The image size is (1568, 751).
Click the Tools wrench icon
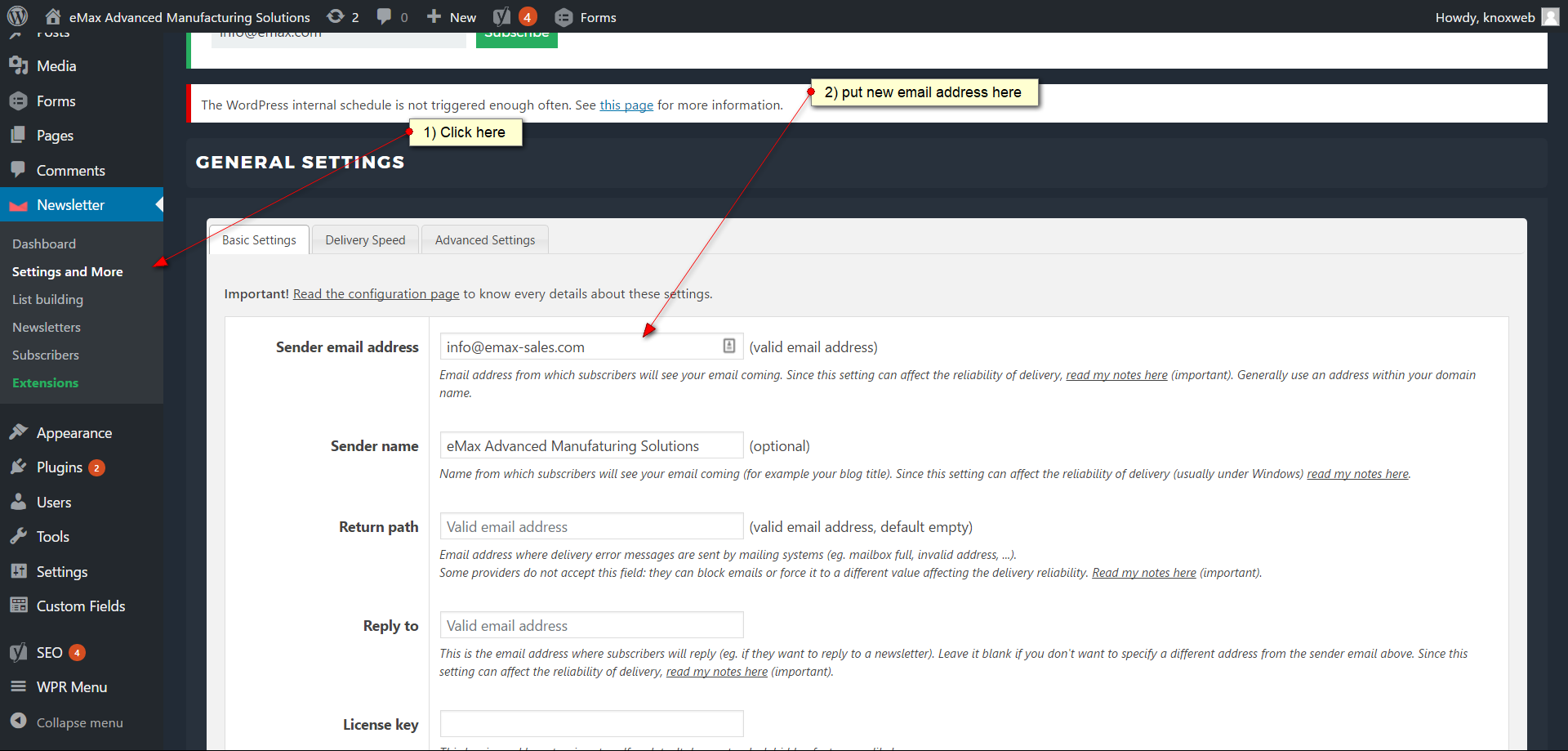18,536
